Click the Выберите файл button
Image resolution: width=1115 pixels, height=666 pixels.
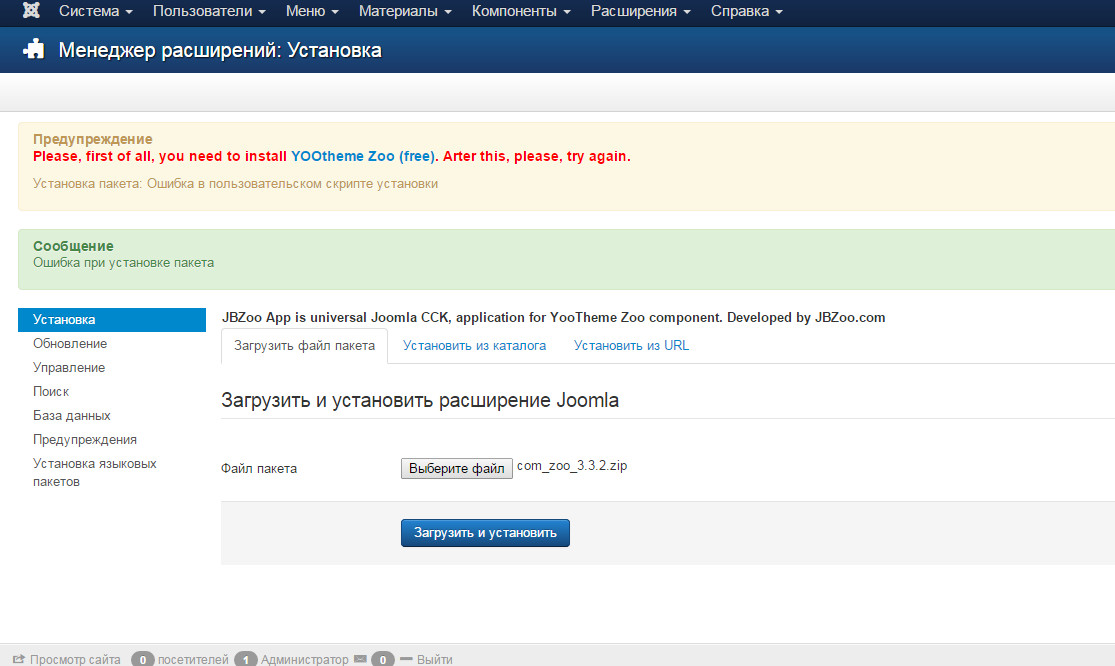tap(457, 468)
